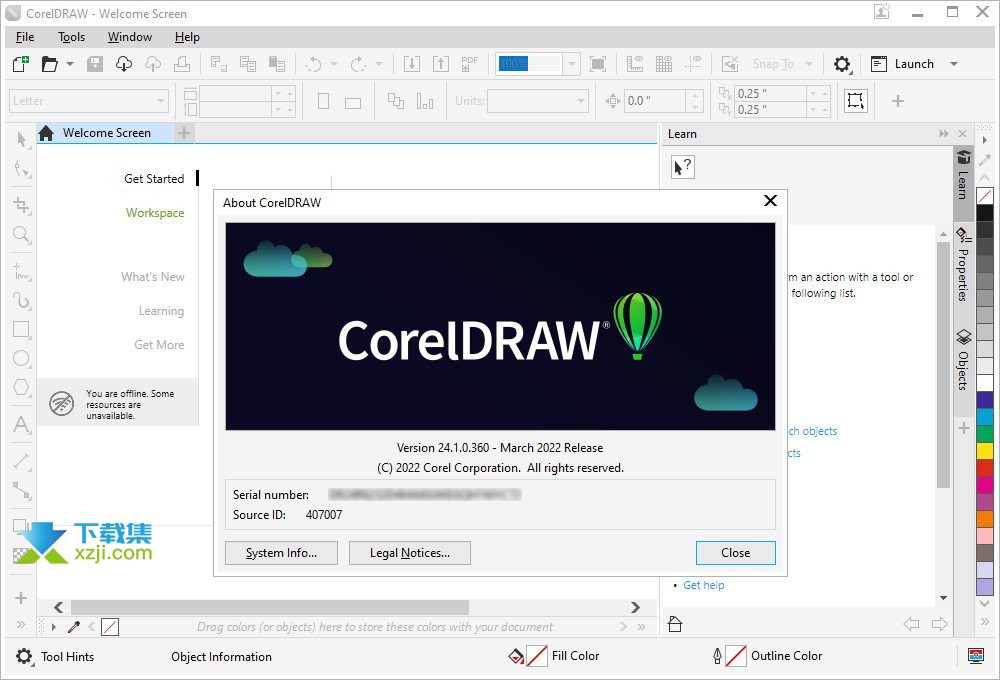Click the yellow swatch in color palette

point(985,450)
